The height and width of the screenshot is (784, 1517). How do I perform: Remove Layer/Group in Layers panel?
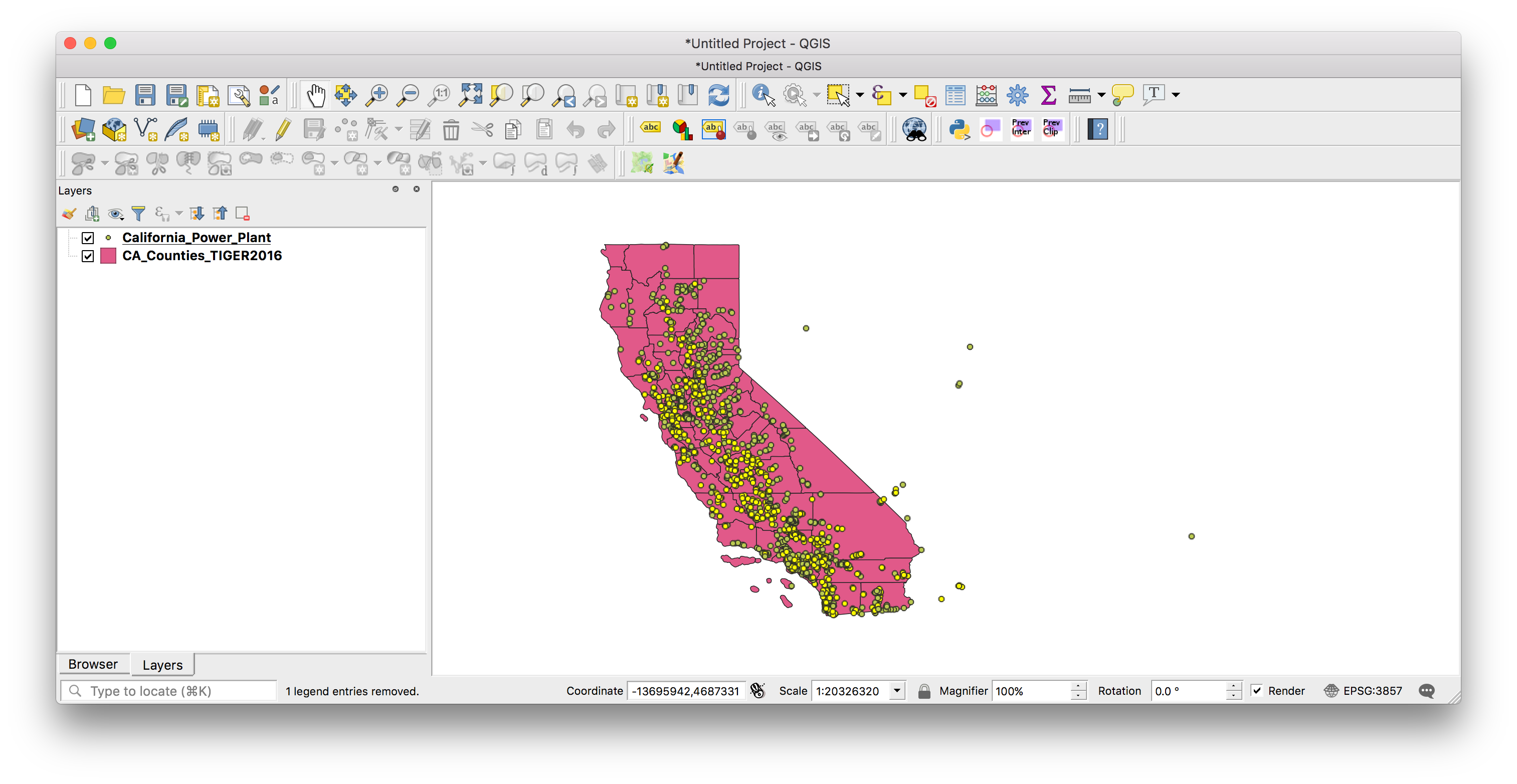(243, 213)
